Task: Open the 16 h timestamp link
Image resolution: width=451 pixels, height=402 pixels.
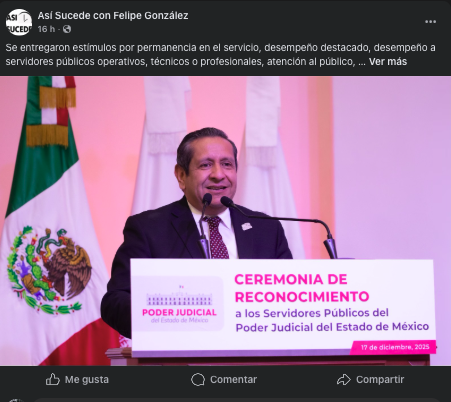Action: [46, 29]
